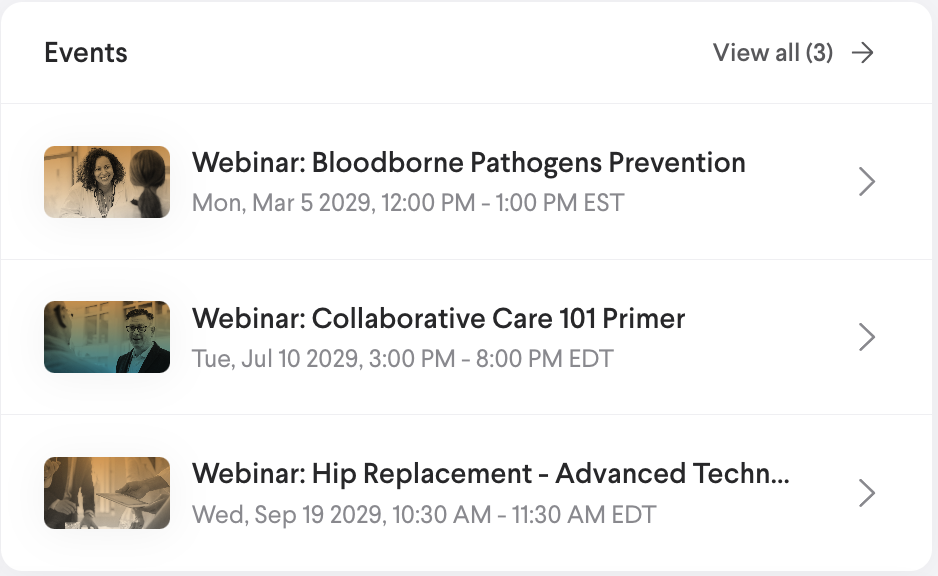Click the arrow icon beside View all
938x576 pixels.
pyautogui.click(x=862, y=53)
